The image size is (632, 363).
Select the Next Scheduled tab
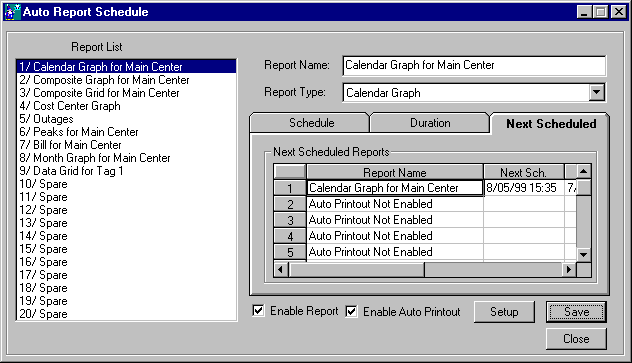tap(551, 124)
